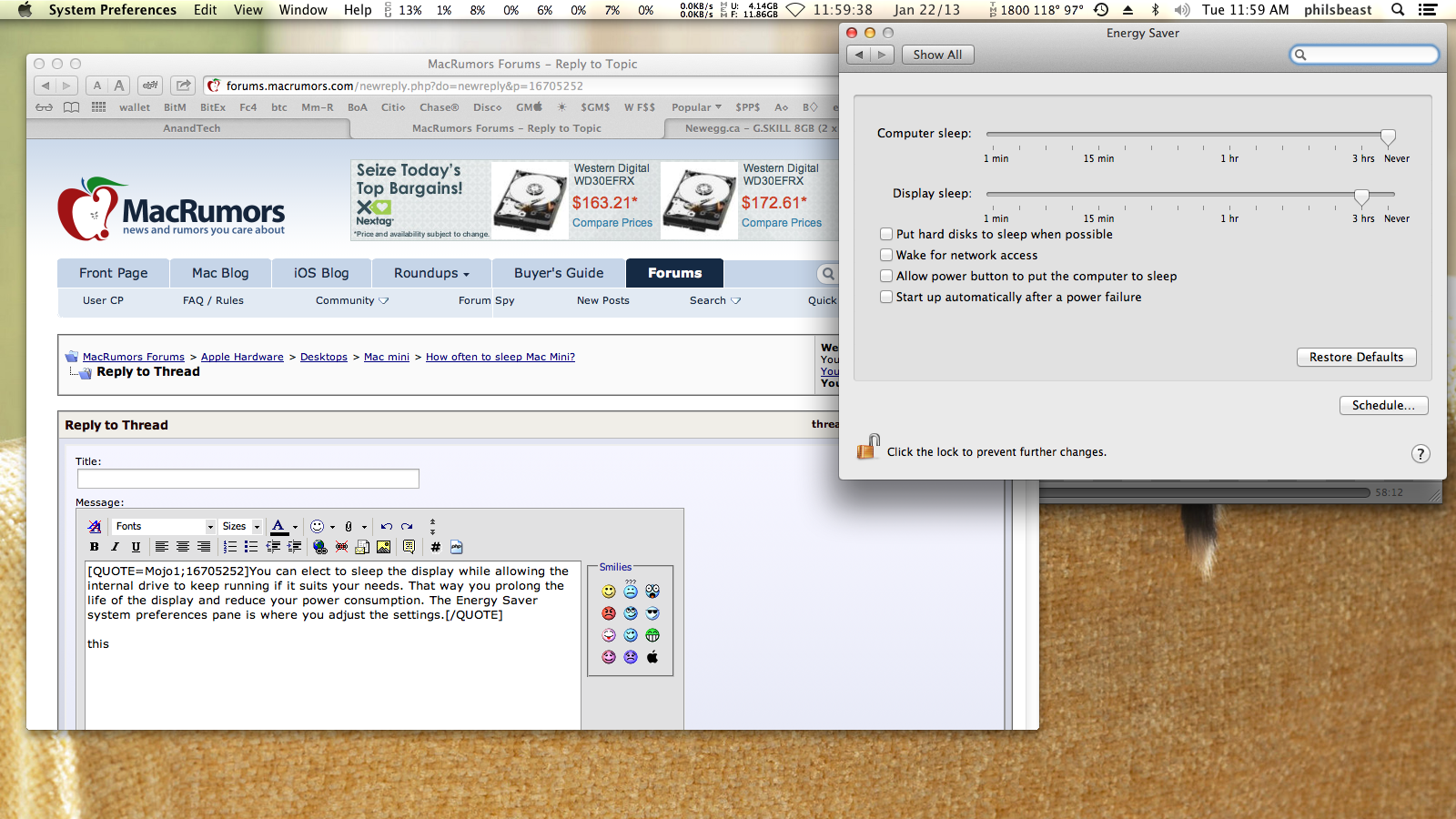Focus the System Preferences search field
1456x819 pixels.
pos(1364,55)
